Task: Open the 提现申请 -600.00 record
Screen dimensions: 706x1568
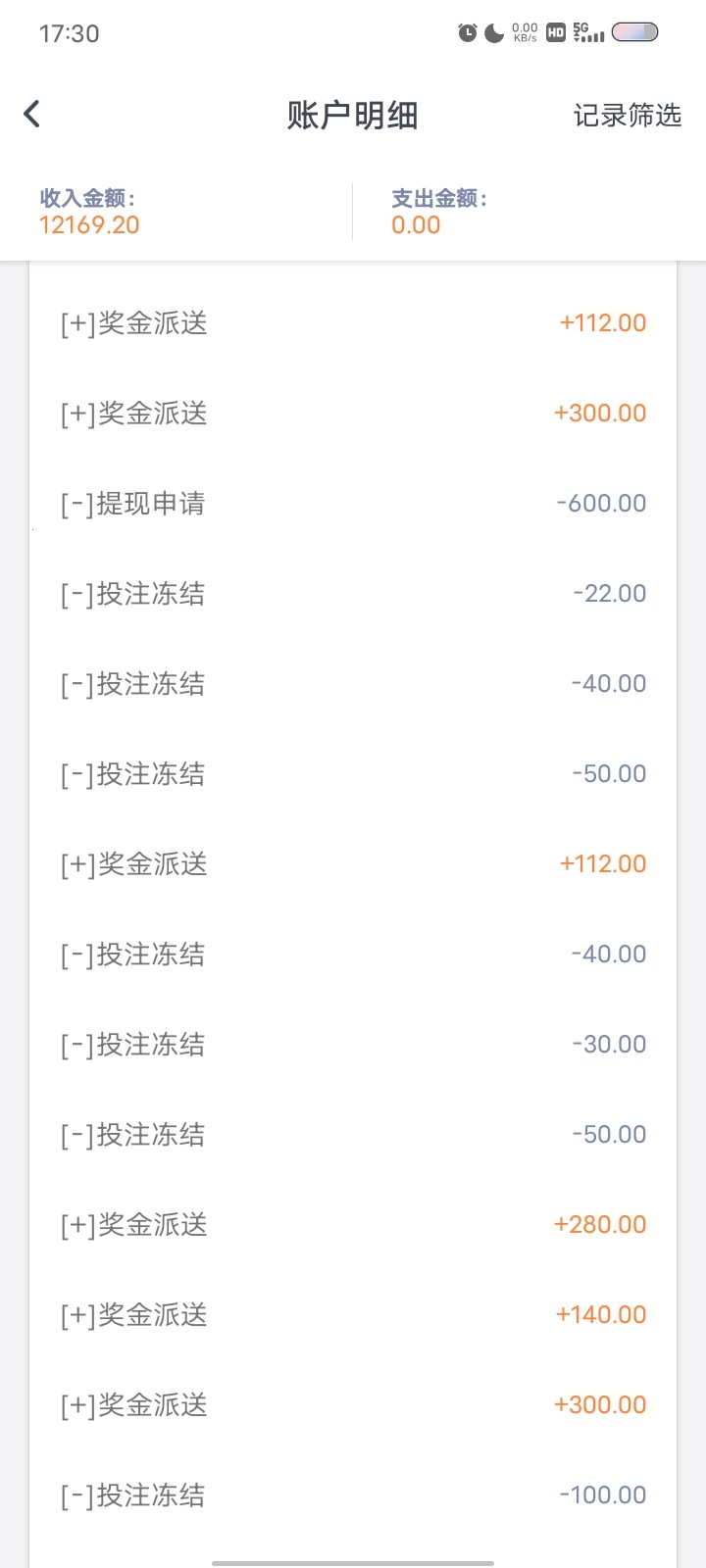Action: (x=353, y=504)
